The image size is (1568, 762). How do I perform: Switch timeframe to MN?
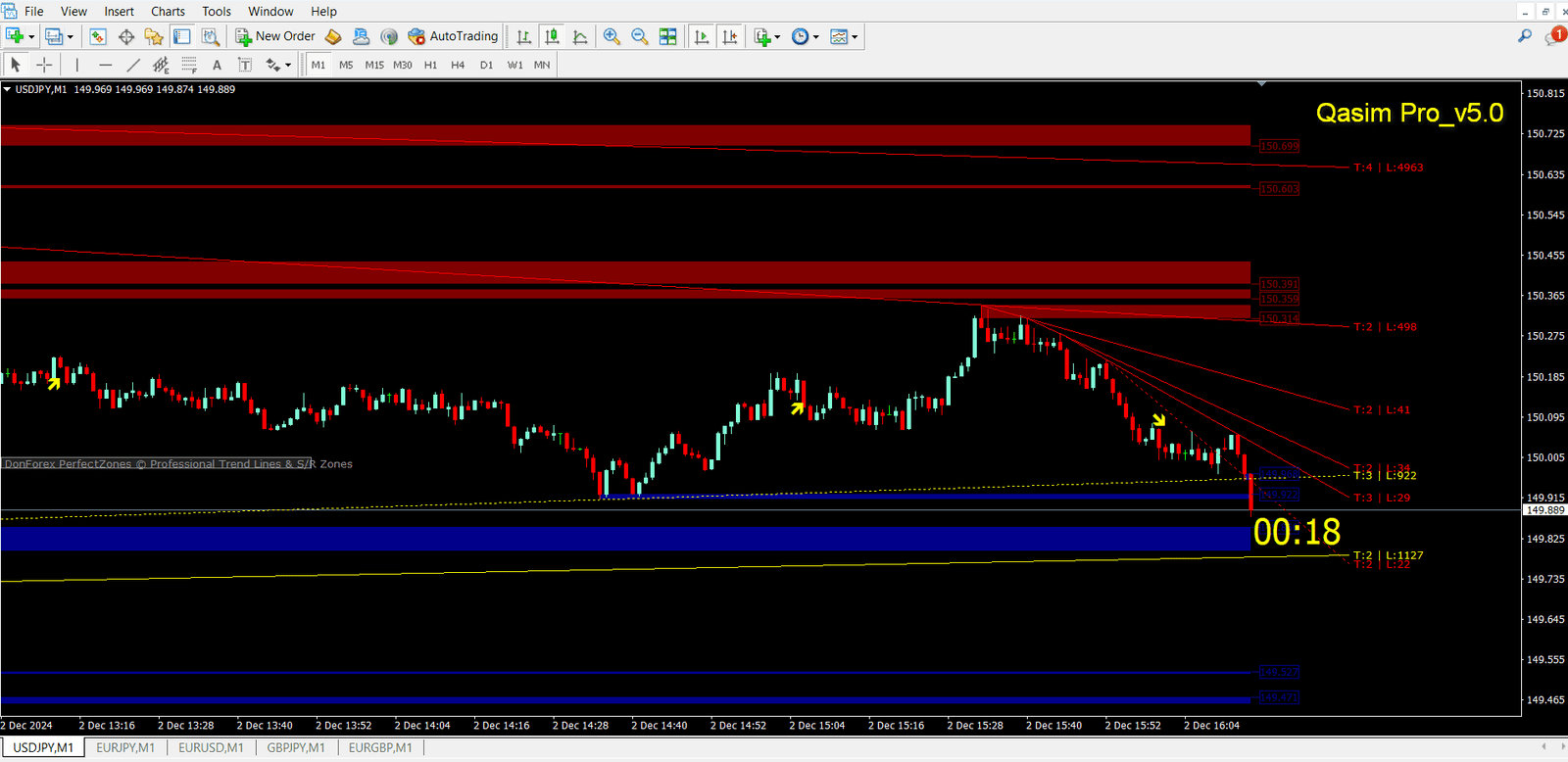pyautogui.click(x=542, y=65)
